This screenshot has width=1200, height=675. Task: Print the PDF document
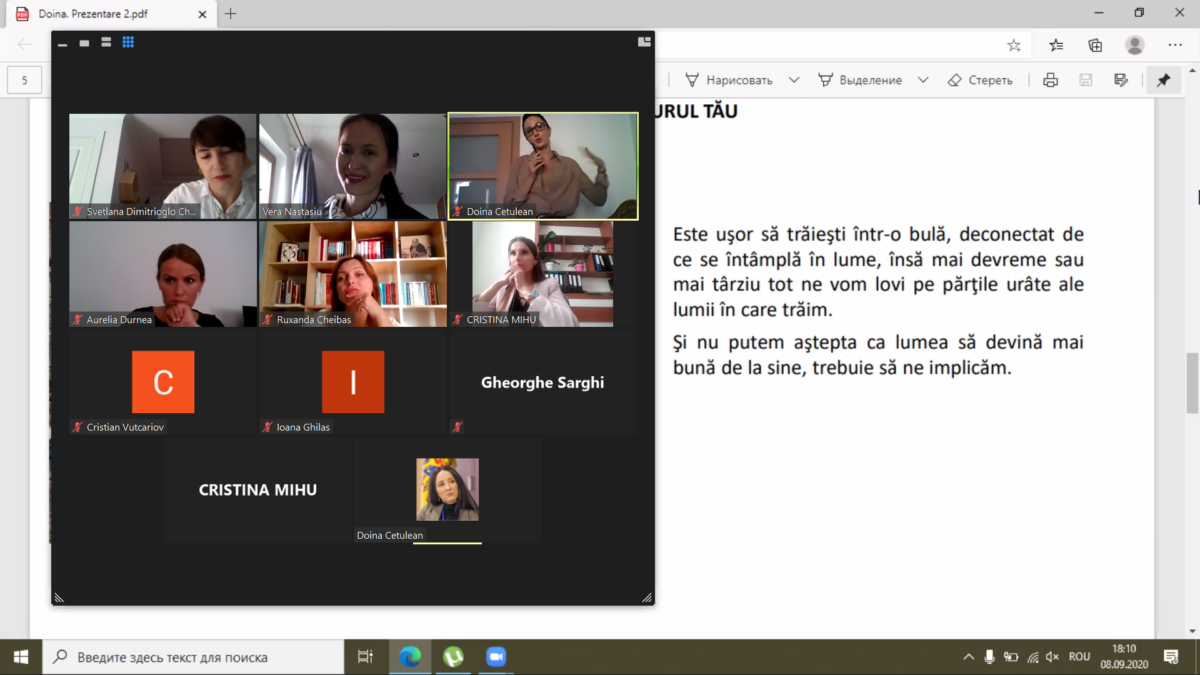(x=1050, y=80)
